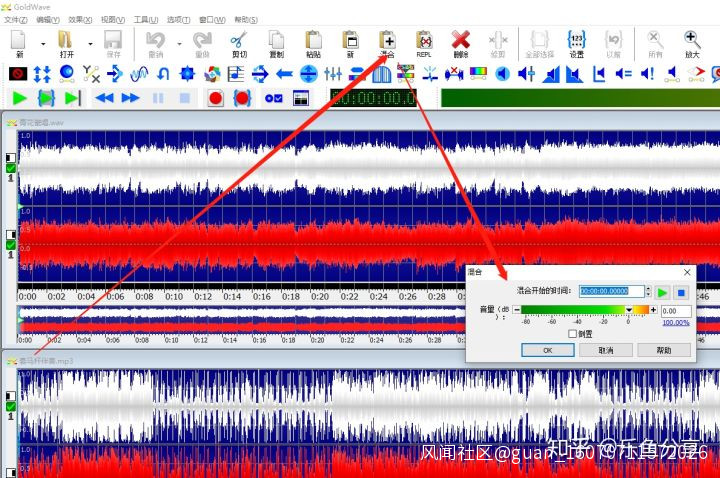The width and height of the screenshot is (720, 478).
Task: Click the red X Delete (删除) icon
Action: (x=460, y=43)
